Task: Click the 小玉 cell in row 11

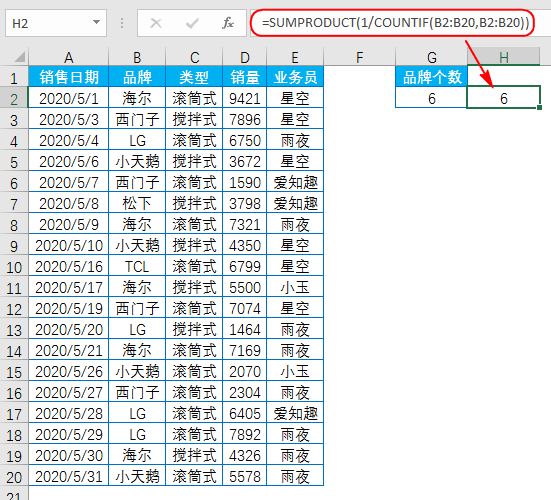Action: 295,287
